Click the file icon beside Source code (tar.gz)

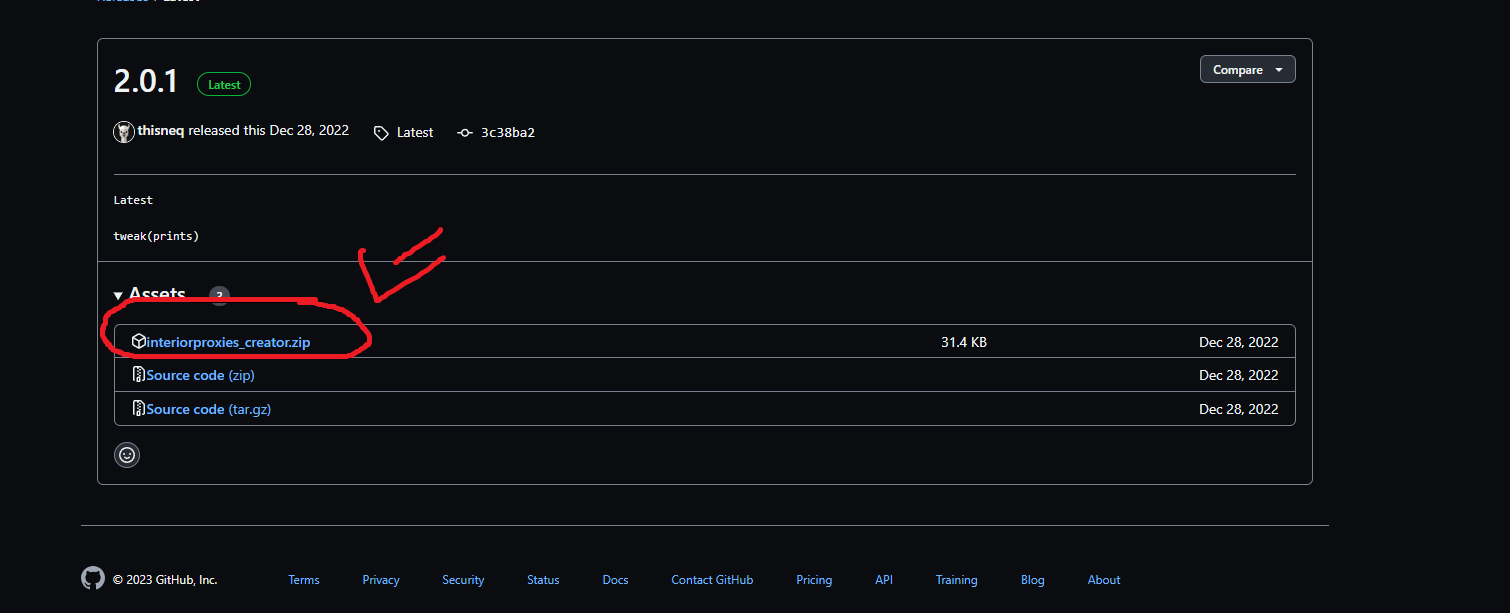pyautogui.click(x=139, y=409)
